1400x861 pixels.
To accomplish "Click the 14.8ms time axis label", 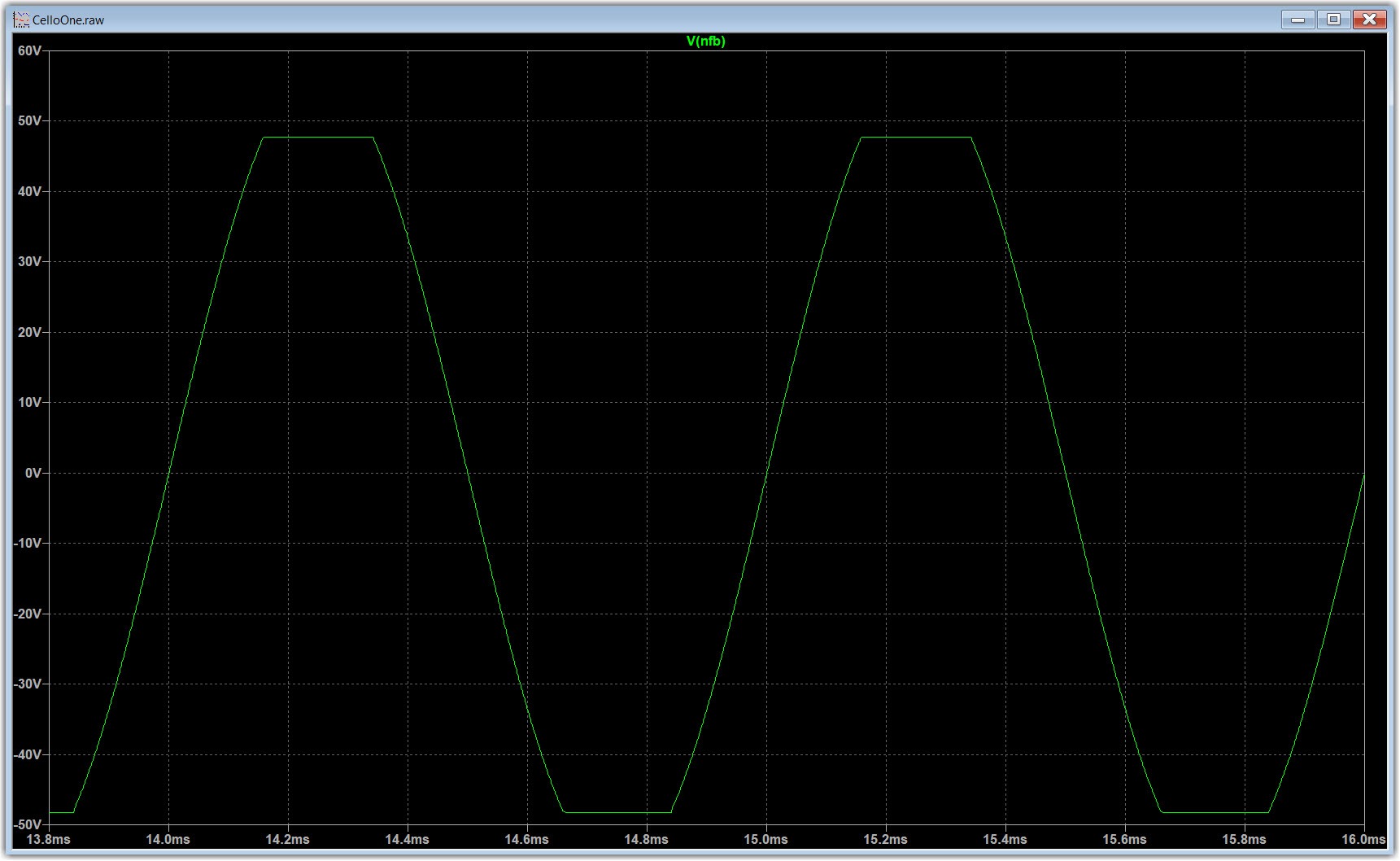I will pos(647,840).
